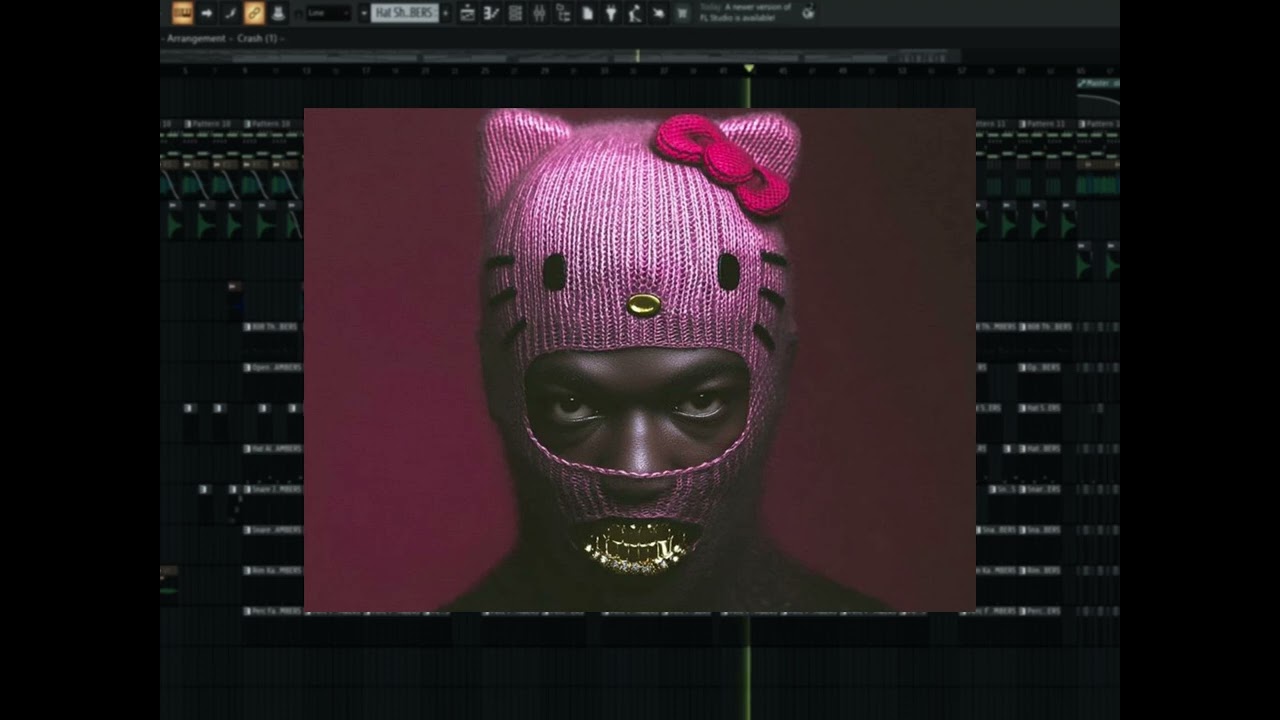Screen dimensions: 1280x720
Task: Click arrow right of Hat Sh..BERS pattern selector
Action: pyautogui.click(x=445, y=13)
